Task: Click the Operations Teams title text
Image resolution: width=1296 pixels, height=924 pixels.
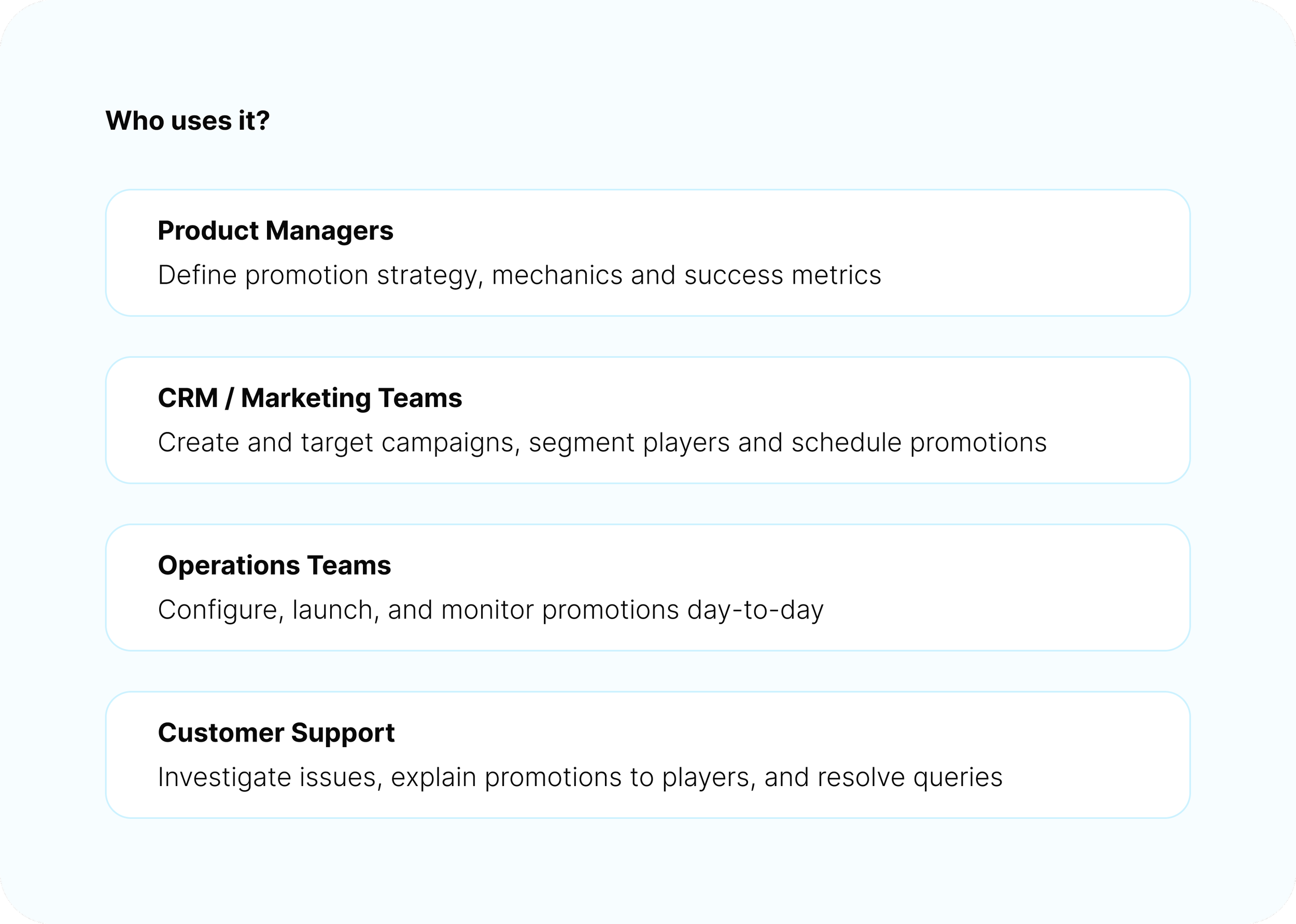Action: tap(274, 565)
